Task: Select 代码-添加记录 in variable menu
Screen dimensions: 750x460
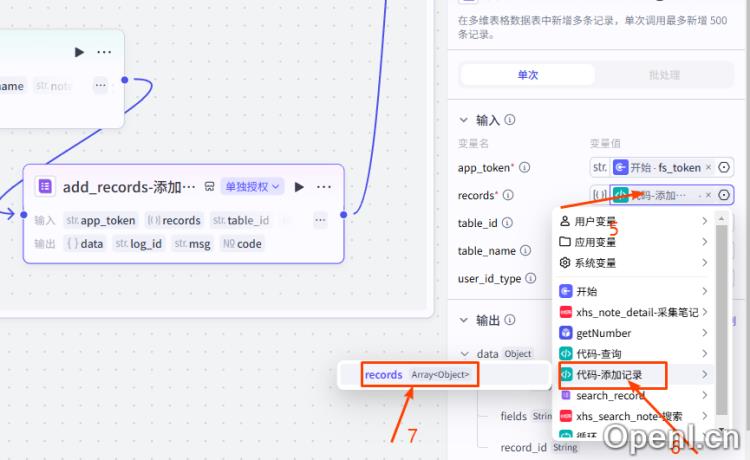Action: pos(633,374)
